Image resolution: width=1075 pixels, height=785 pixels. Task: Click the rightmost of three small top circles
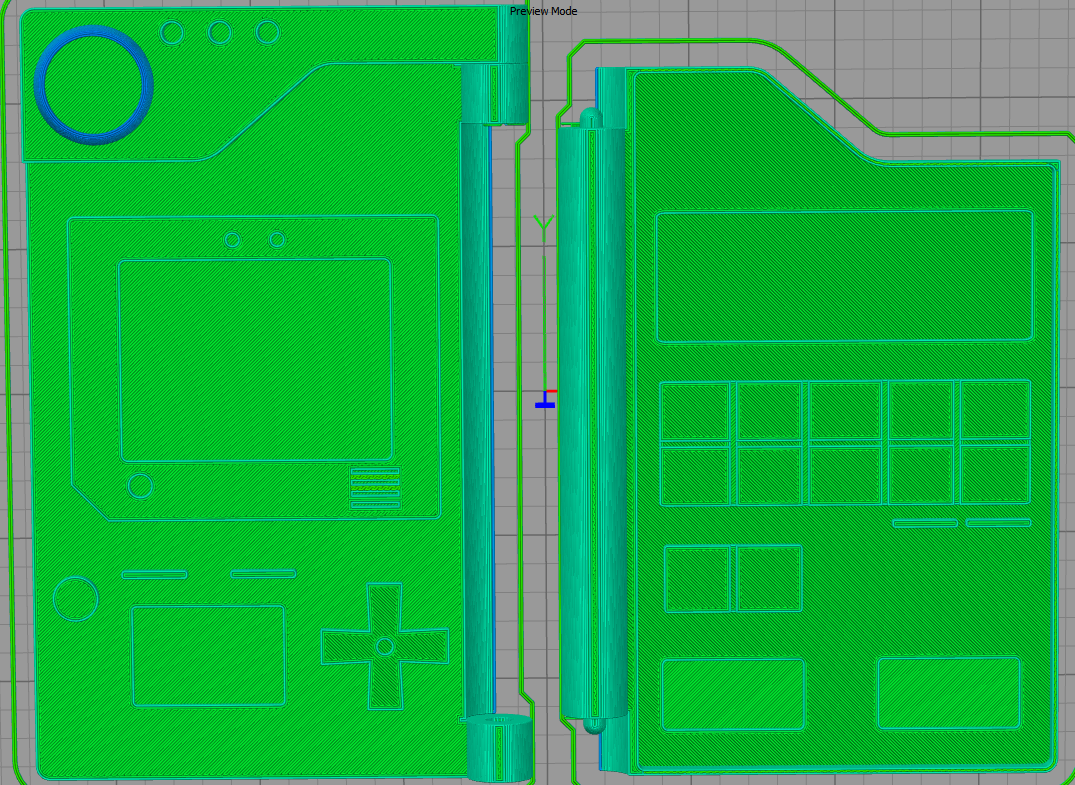(x=267, y=32)
